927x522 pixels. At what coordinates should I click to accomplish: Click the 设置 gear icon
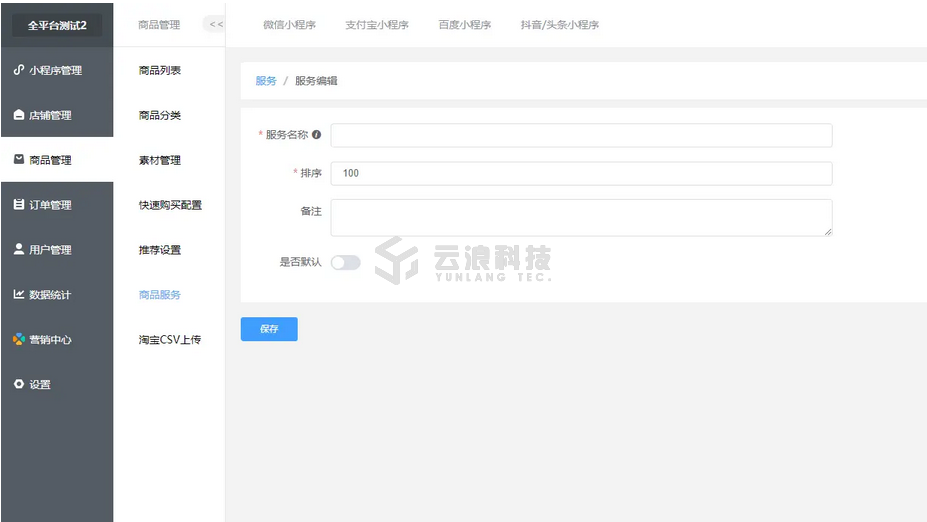click(x=18, y=385)
